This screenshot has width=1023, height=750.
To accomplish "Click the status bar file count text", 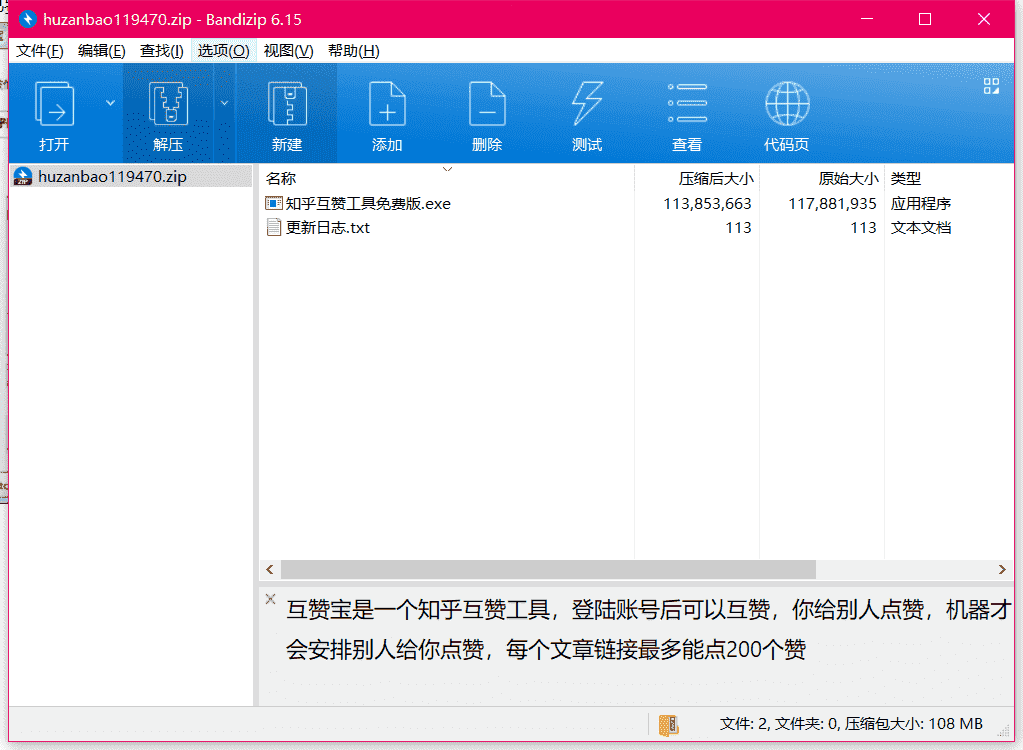I will (851, 724).
